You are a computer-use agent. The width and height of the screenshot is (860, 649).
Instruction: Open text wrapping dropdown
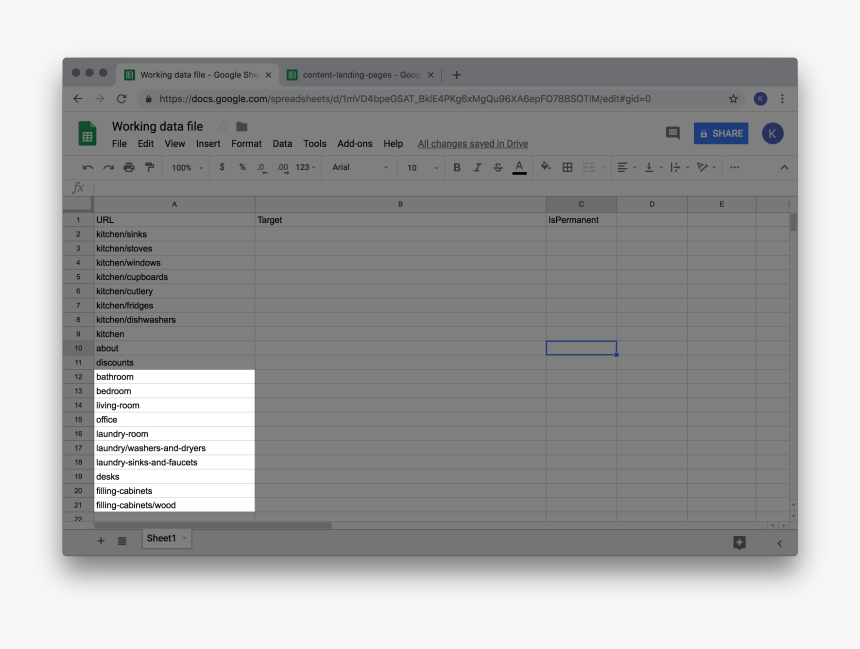678,167
